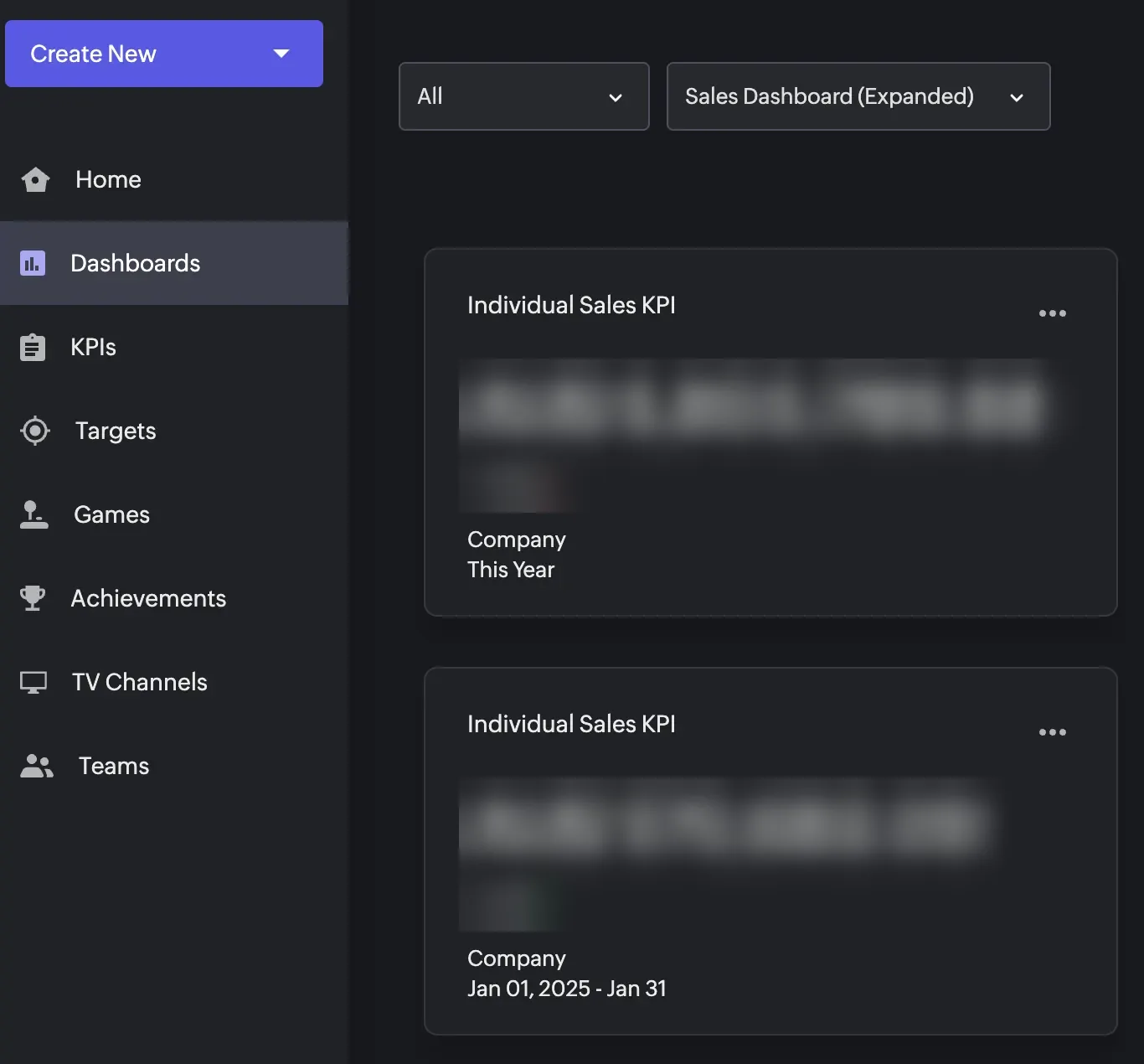Click the title of the Jan 01, 2025 KPI card

click(x=571, y=724)
